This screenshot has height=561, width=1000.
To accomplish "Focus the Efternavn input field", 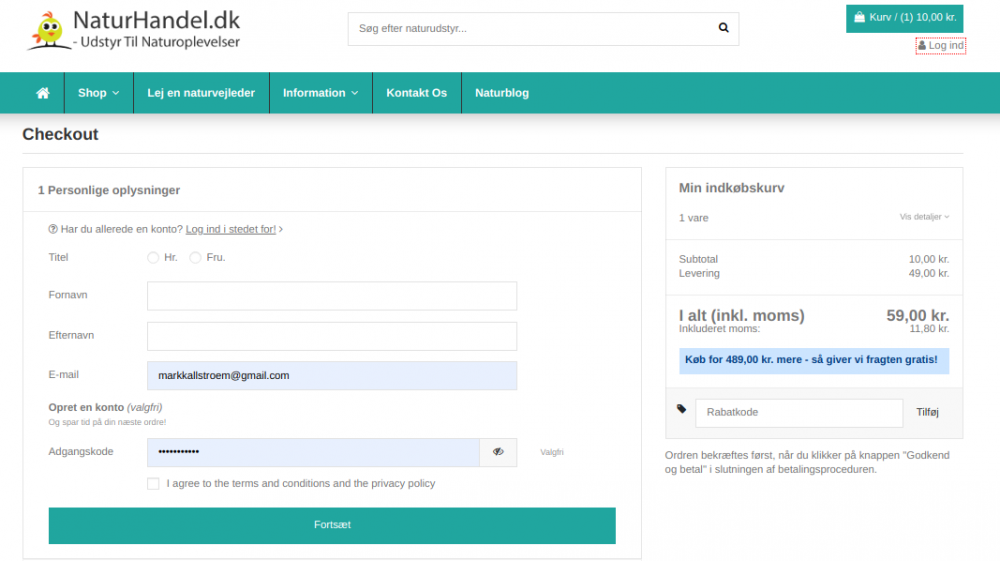I will 332,336.
